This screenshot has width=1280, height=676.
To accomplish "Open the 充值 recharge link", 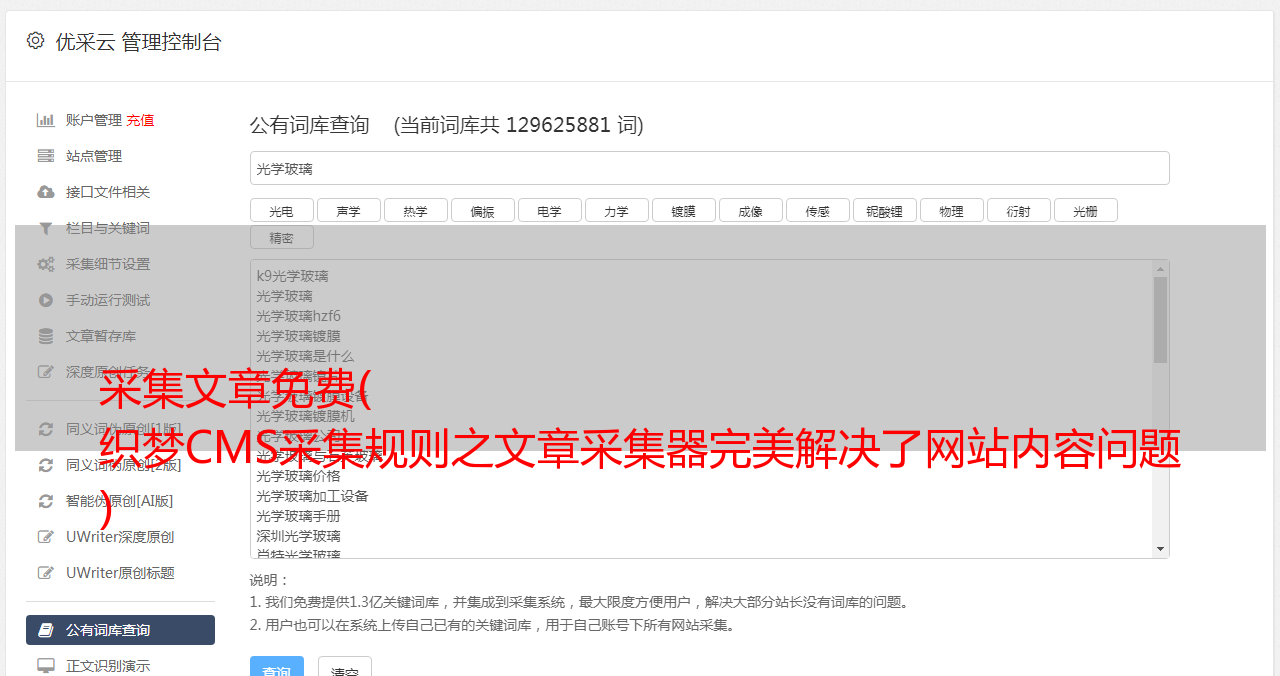I will pos(140,120).
